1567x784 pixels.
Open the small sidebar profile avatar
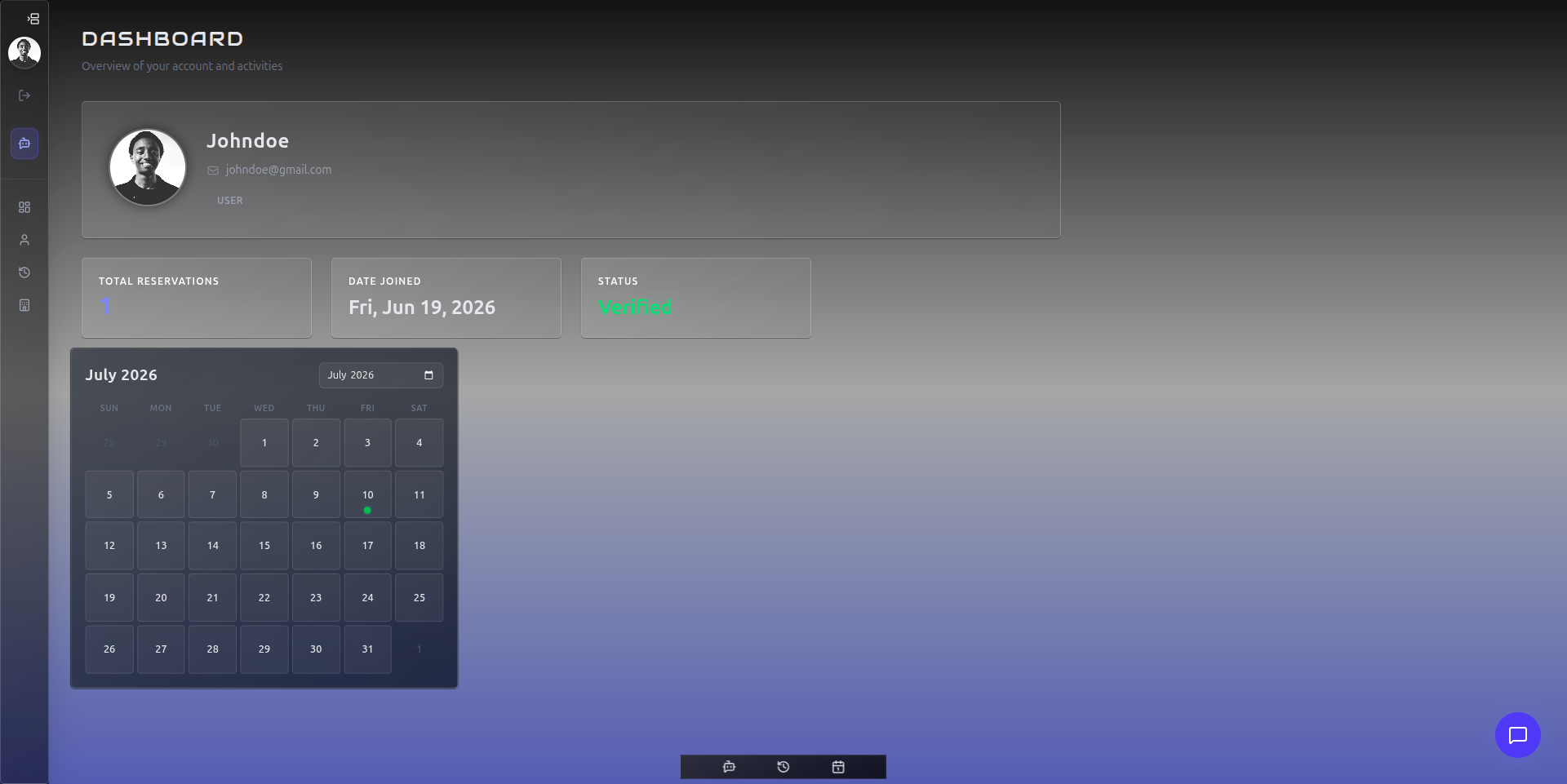click(24, 52)
